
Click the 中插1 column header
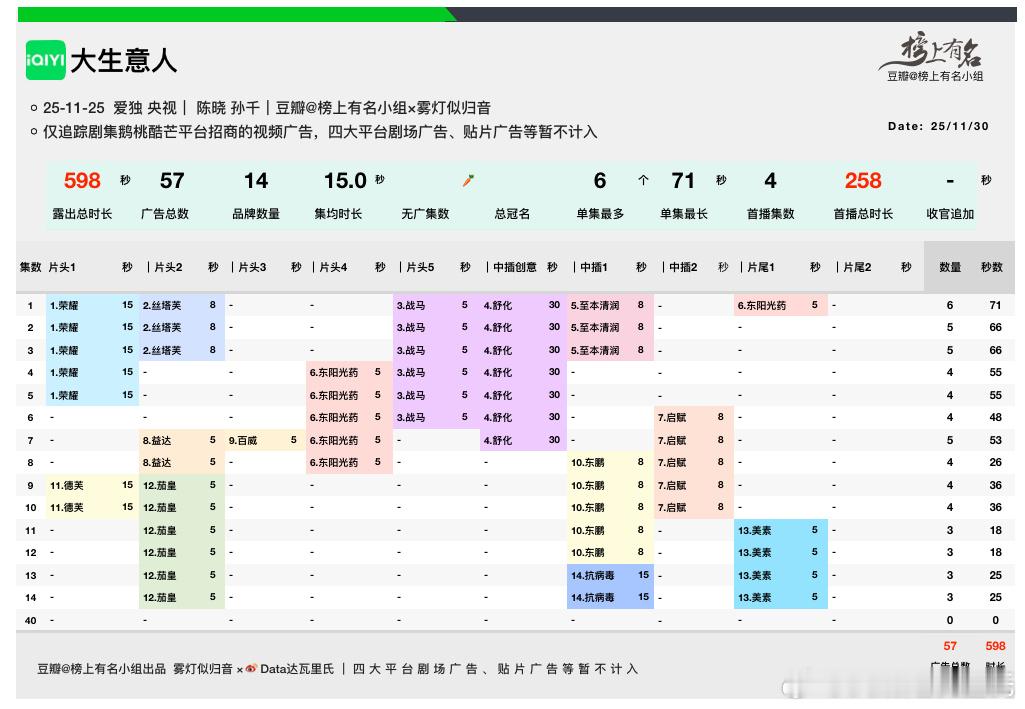[594, 267]
